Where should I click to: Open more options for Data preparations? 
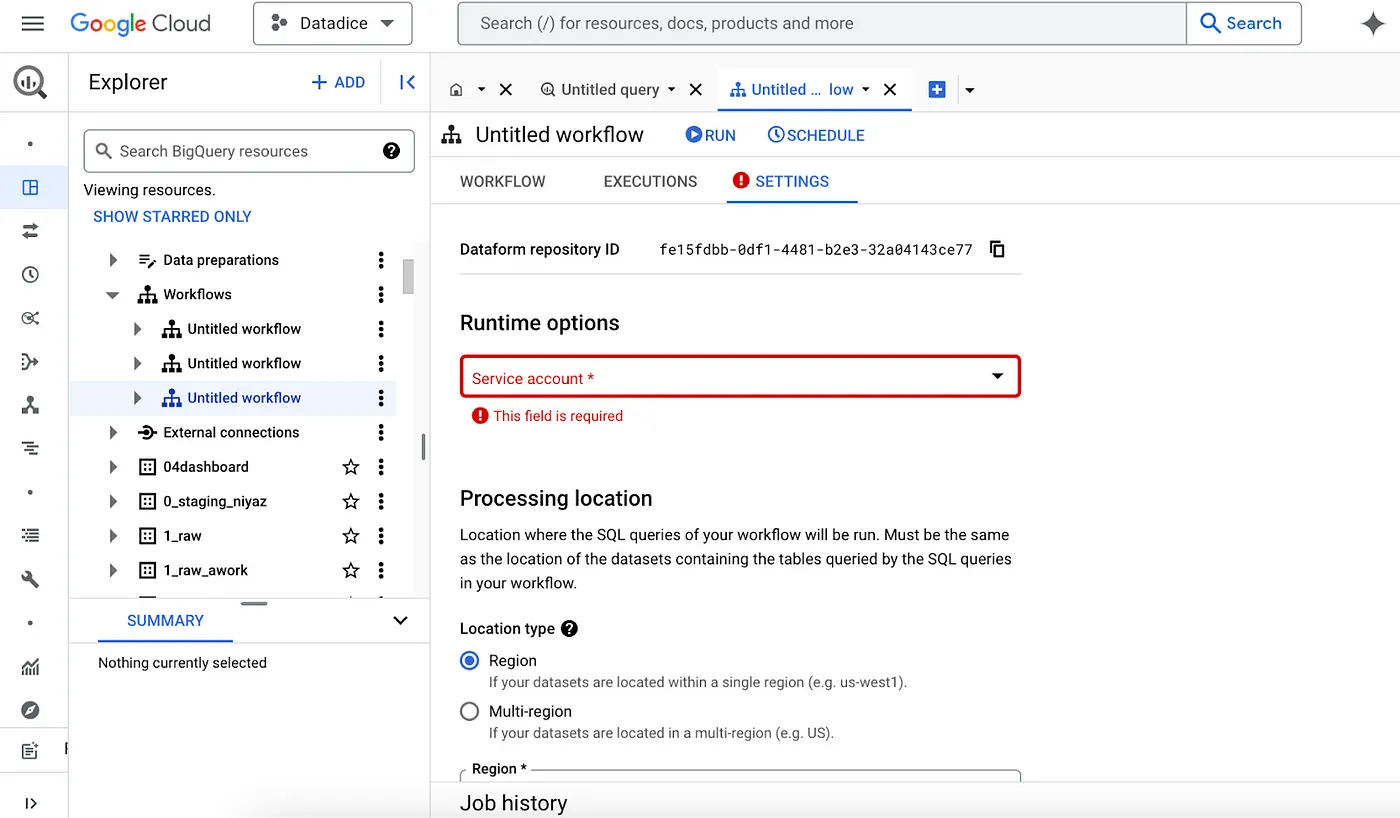tap(381, 260)
